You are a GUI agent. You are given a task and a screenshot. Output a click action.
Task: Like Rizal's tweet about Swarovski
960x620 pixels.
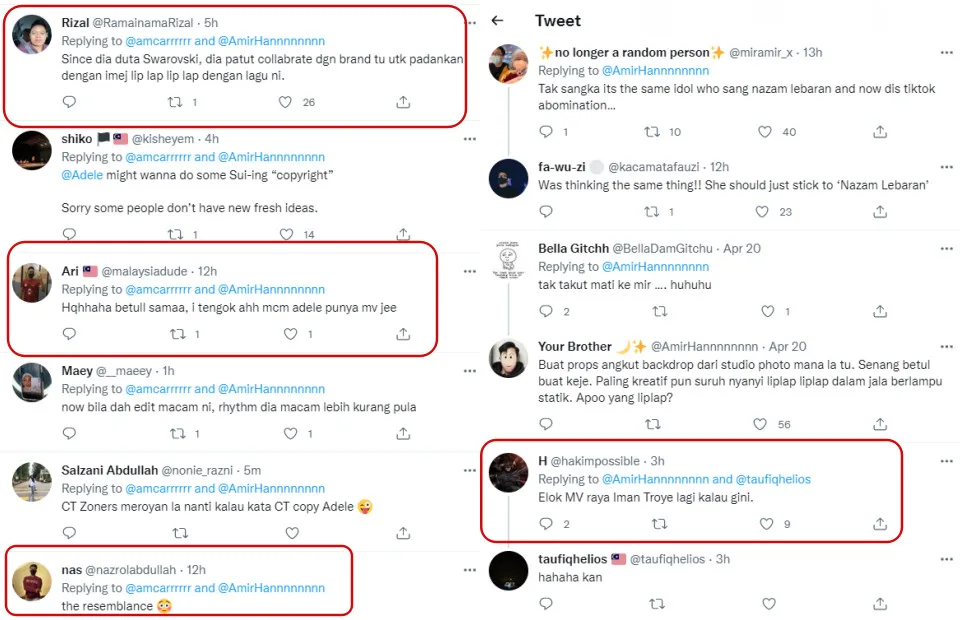point(285,102)
